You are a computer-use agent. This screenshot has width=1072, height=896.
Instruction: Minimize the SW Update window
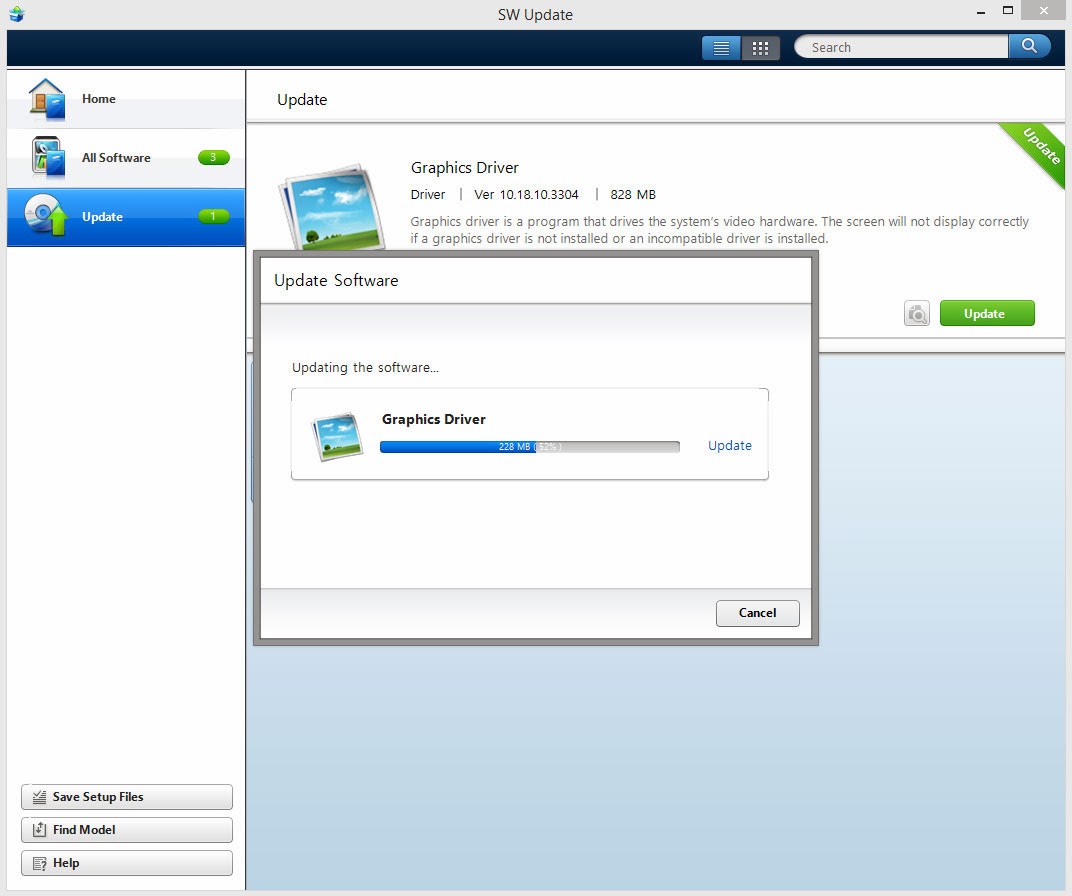tap(981, 12)
